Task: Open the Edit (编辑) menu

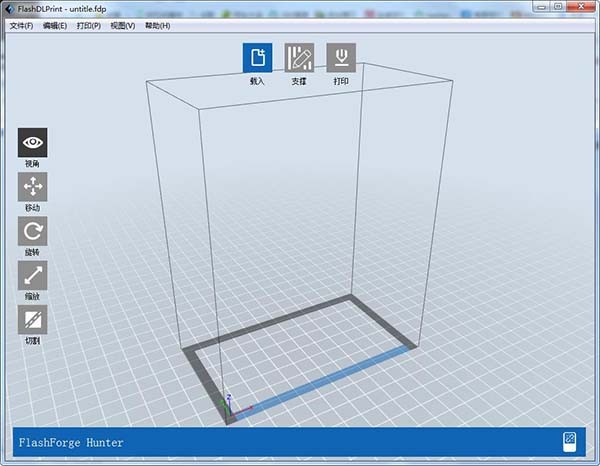Action: (x=55, y=26)
